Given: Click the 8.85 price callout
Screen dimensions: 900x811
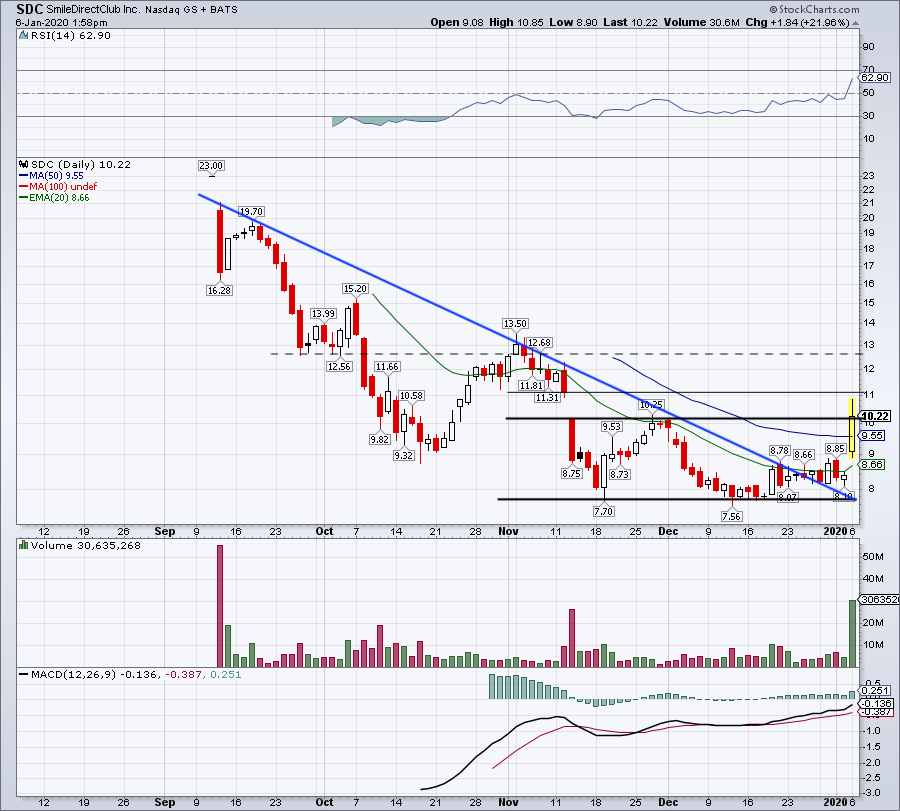Looking at the screenshot, I should [835, 449].
